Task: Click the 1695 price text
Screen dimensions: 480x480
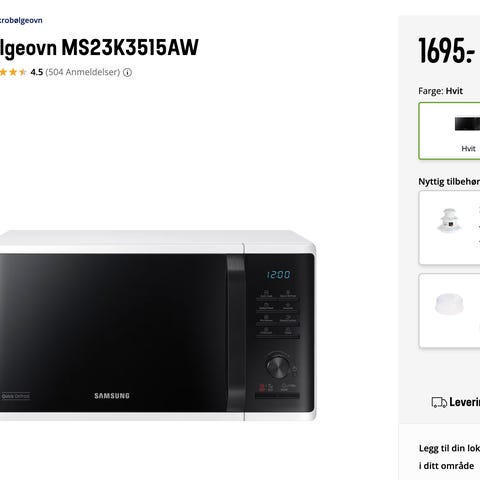Action: click(x=447, y=50)
